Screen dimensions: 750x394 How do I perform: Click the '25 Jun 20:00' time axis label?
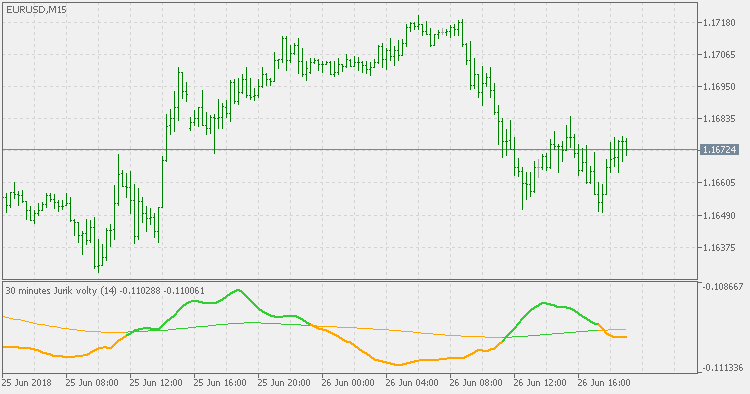284,383
